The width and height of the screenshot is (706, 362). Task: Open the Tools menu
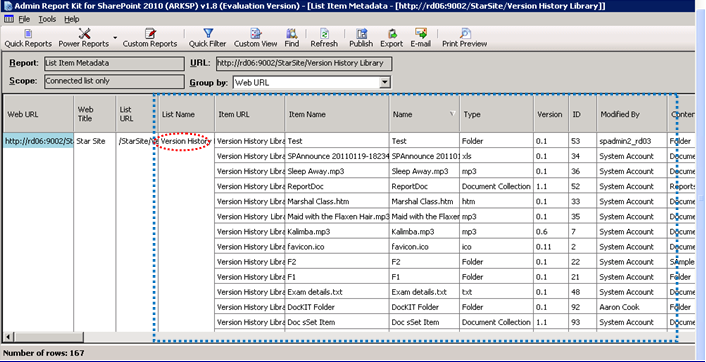click(47, 19)
